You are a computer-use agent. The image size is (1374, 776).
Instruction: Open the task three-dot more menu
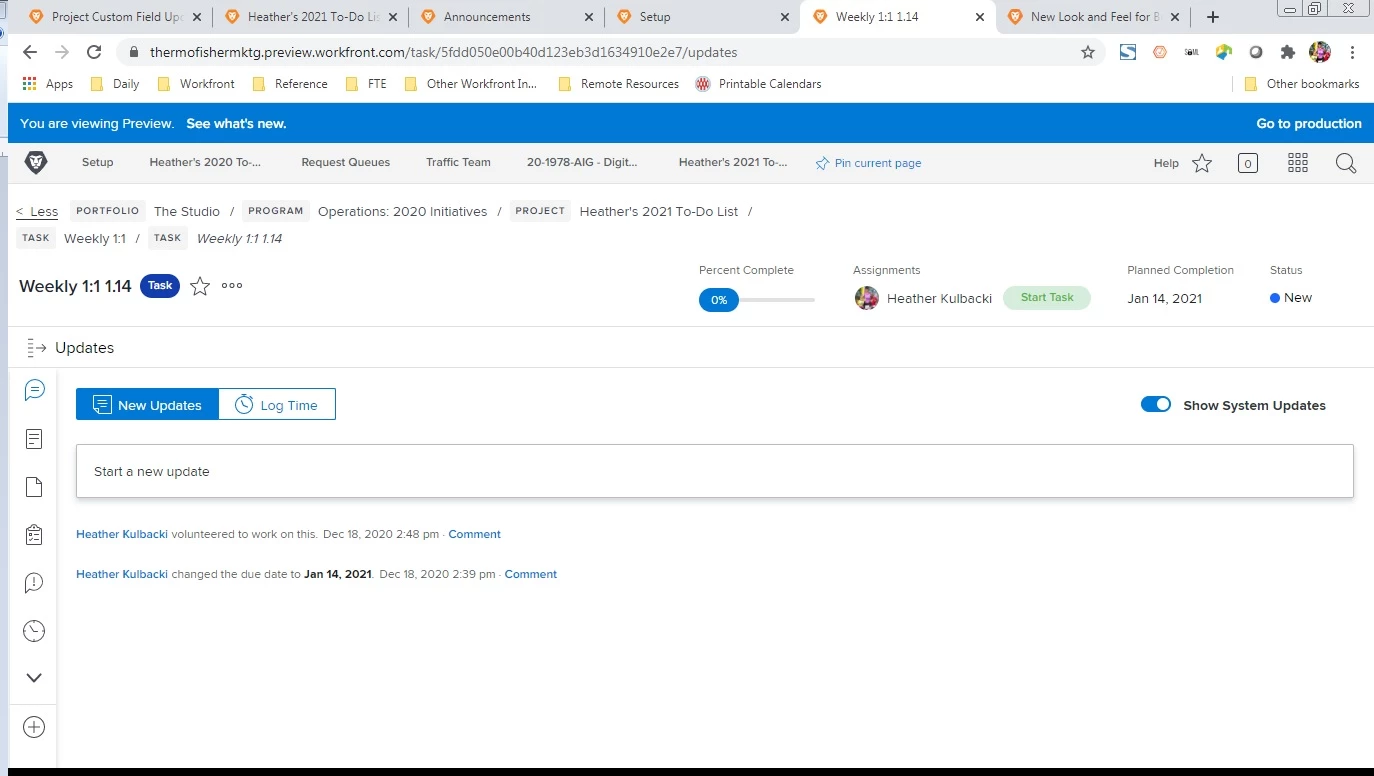pyautogui.click(x=232, y=285)
